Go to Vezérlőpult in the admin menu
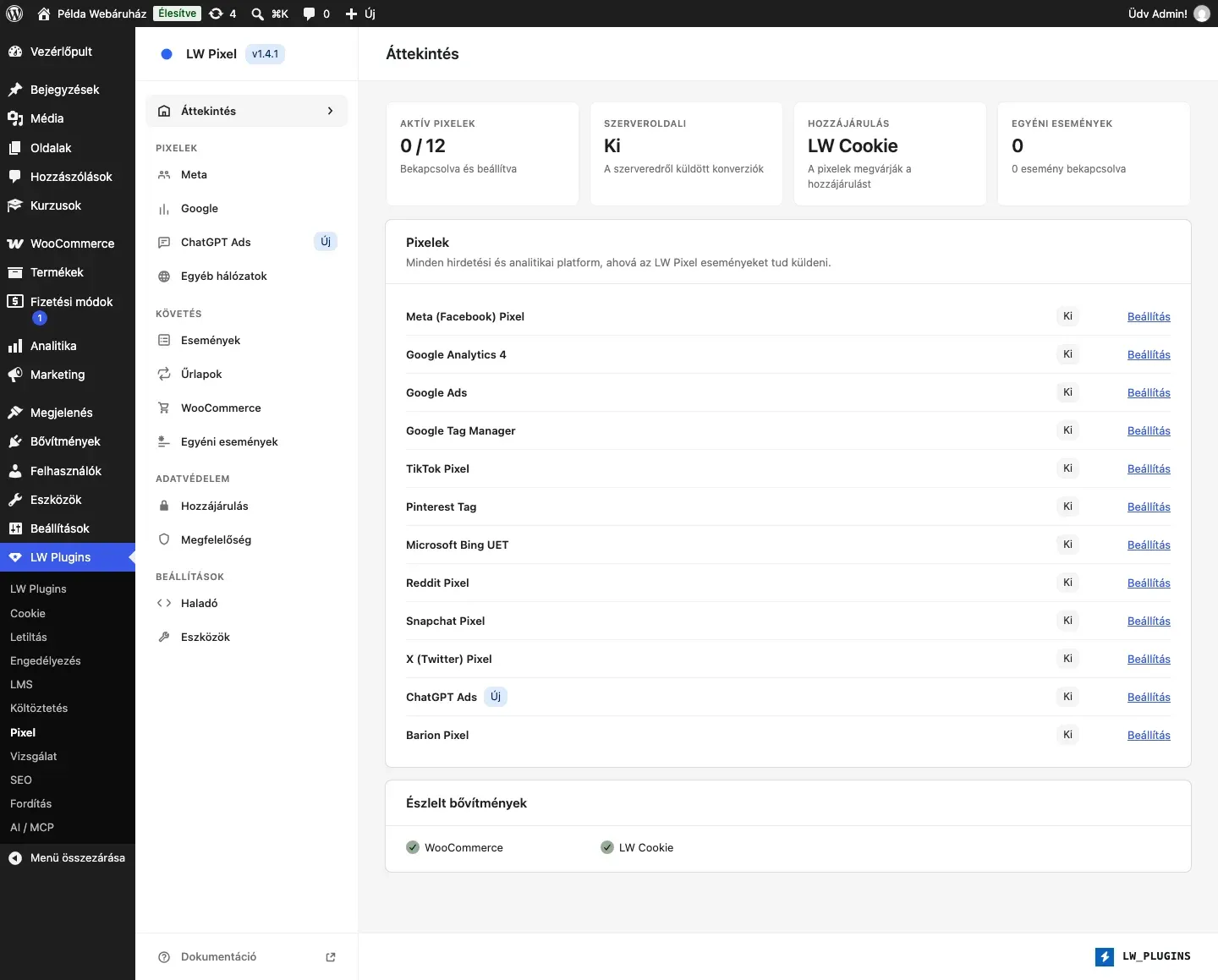 tap(68, 52)
